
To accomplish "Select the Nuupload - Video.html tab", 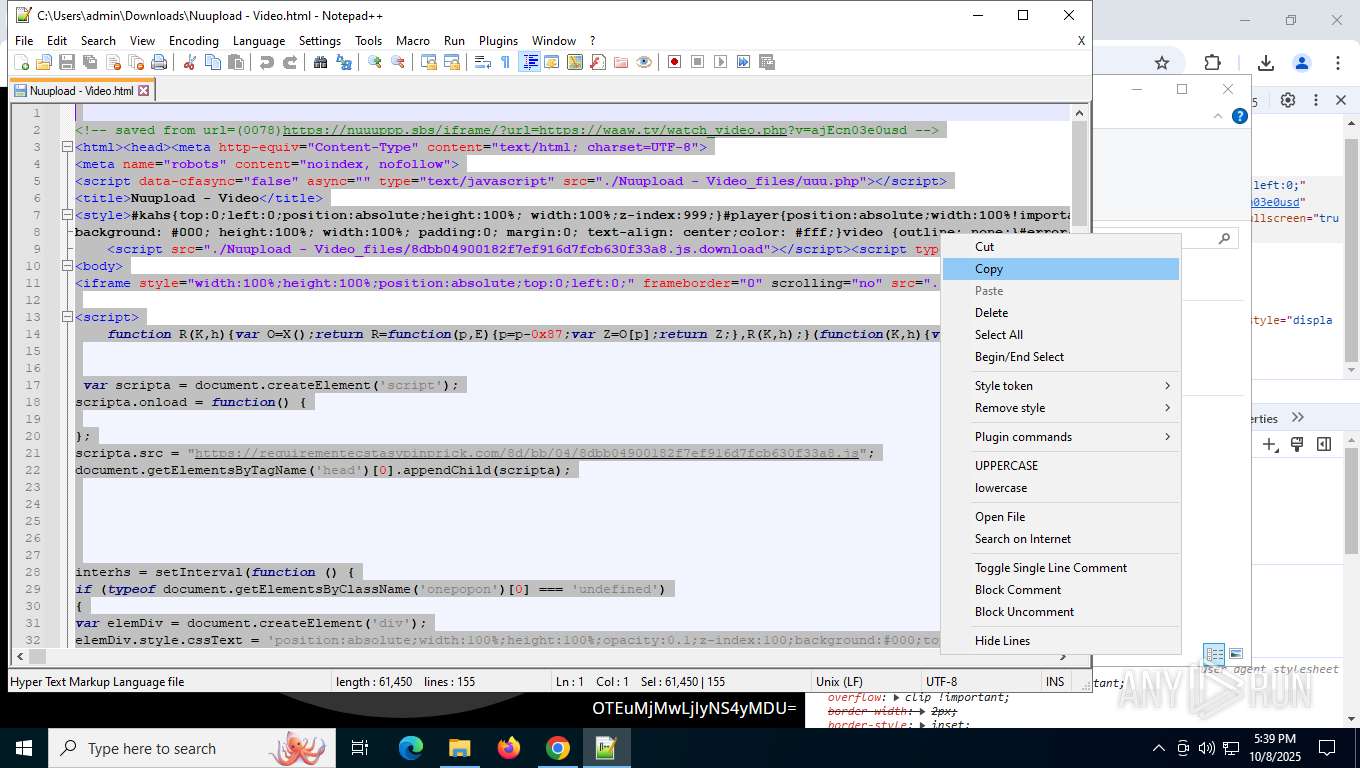I will [81, 91].
